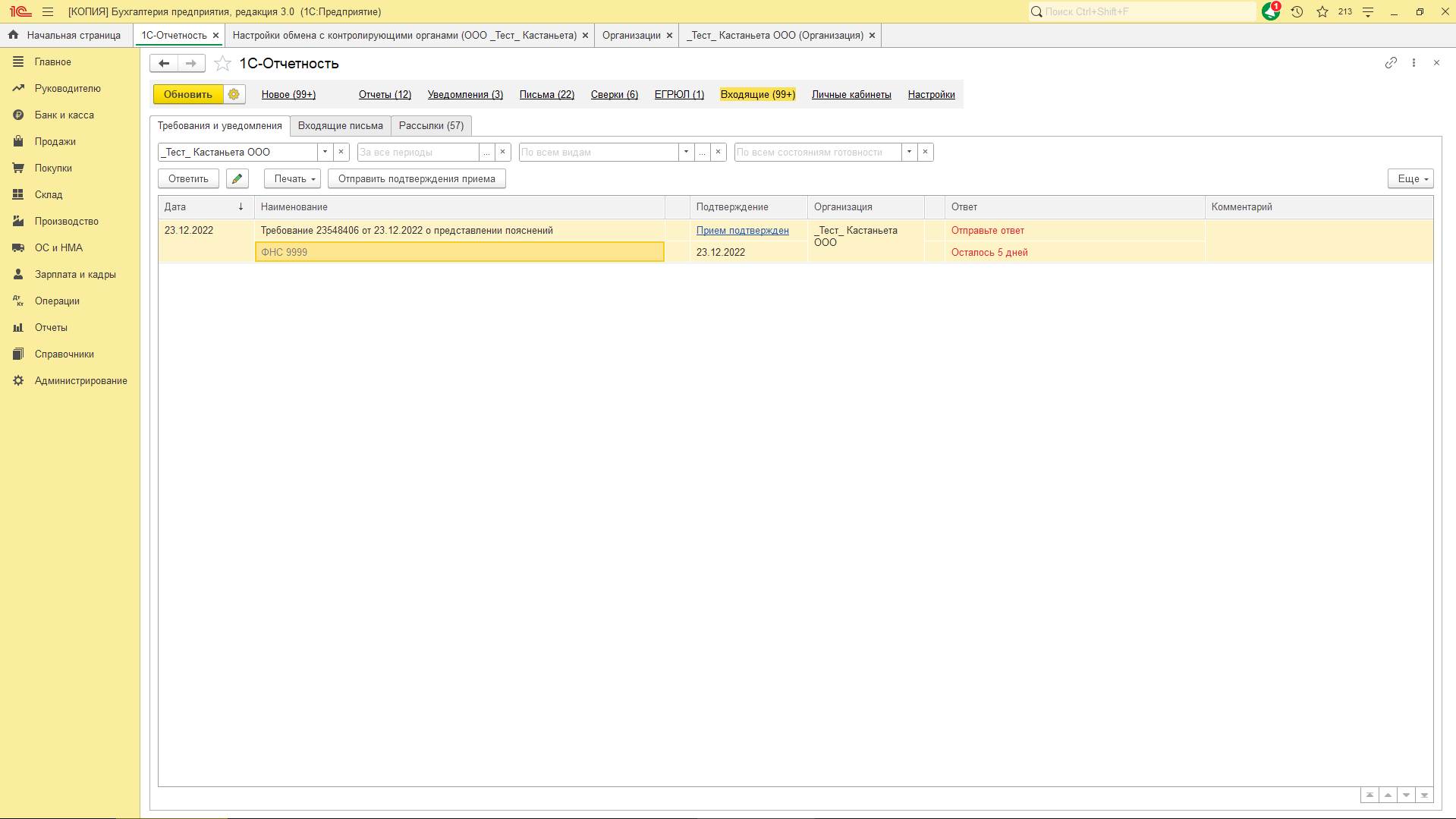This screenshot has height=819, width=1456.
Task: Open the Уведомления (3) link
Action: (465, 94)
